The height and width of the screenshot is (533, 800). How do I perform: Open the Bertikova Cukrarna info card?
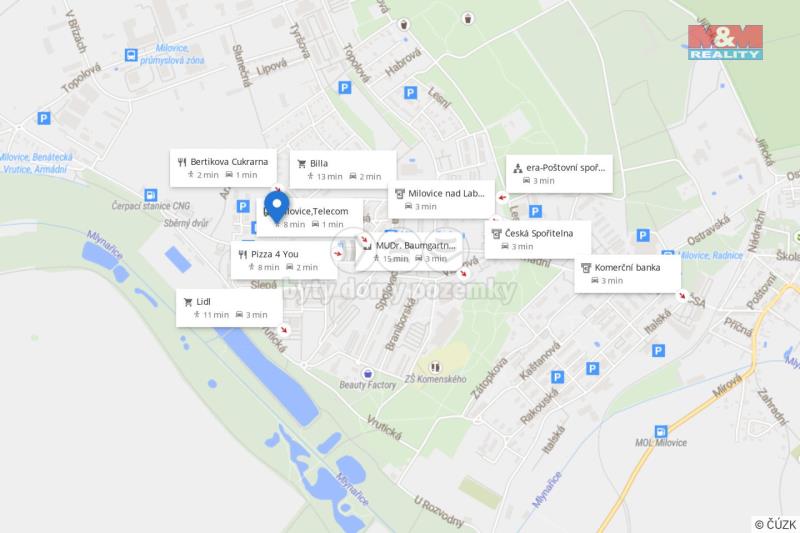tap(223, 168)
